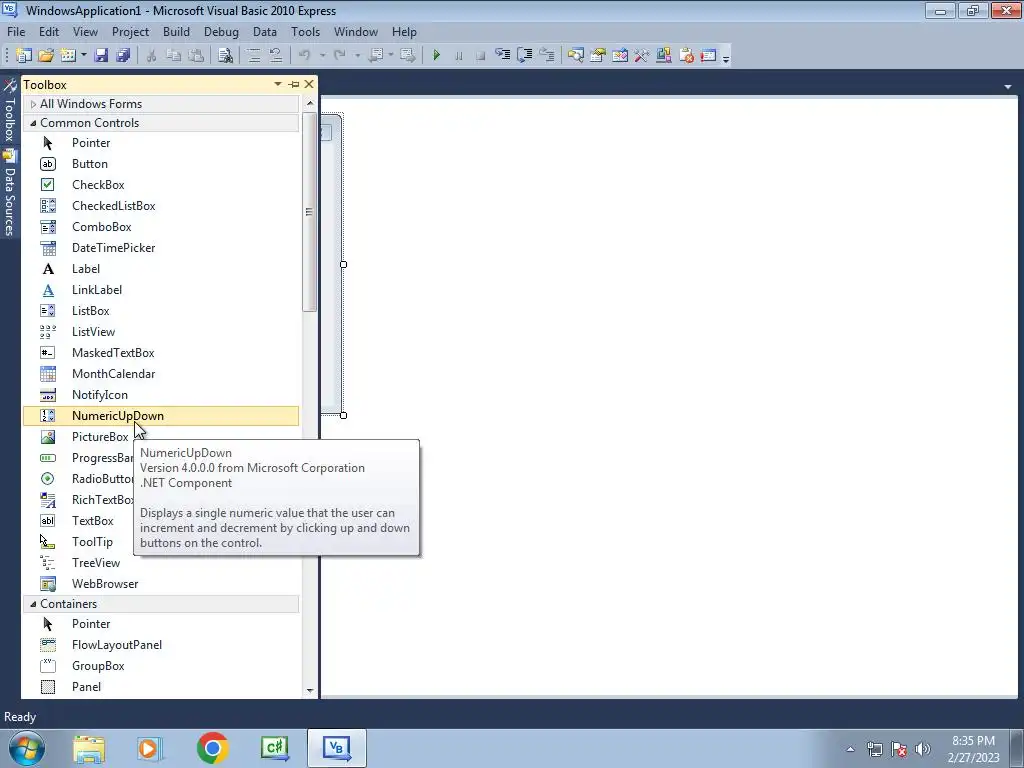Select the Button control in Toolbox

click(161, 164)
